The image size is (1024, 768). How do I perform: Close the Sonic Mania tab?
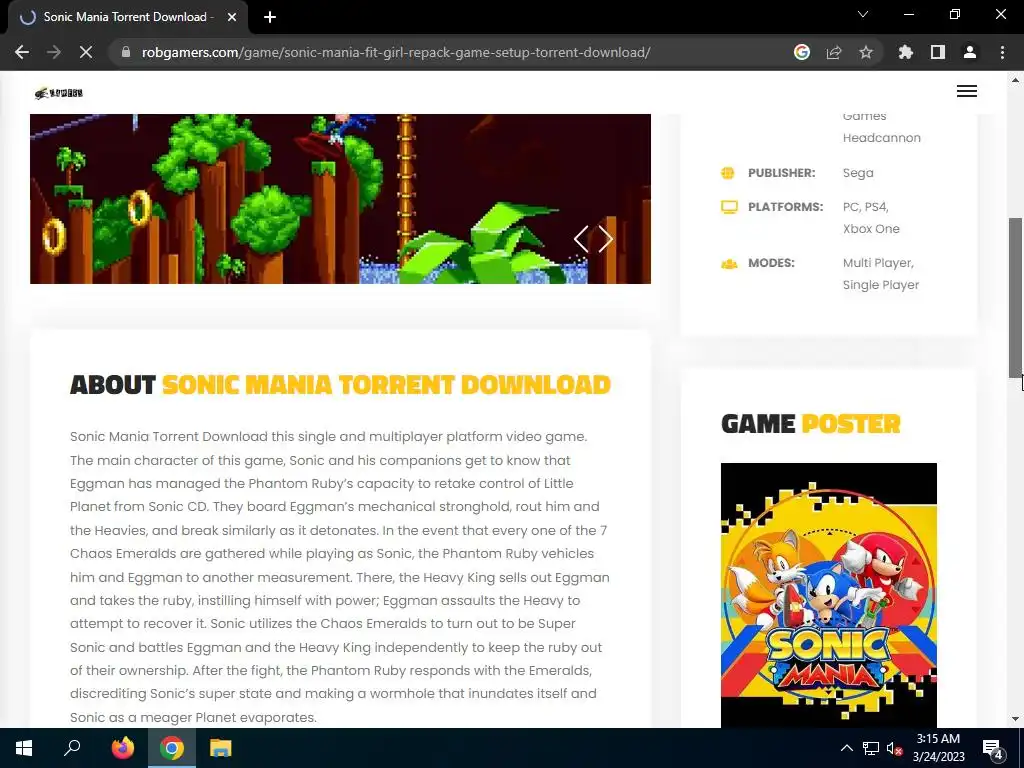(x=232, y=17)
